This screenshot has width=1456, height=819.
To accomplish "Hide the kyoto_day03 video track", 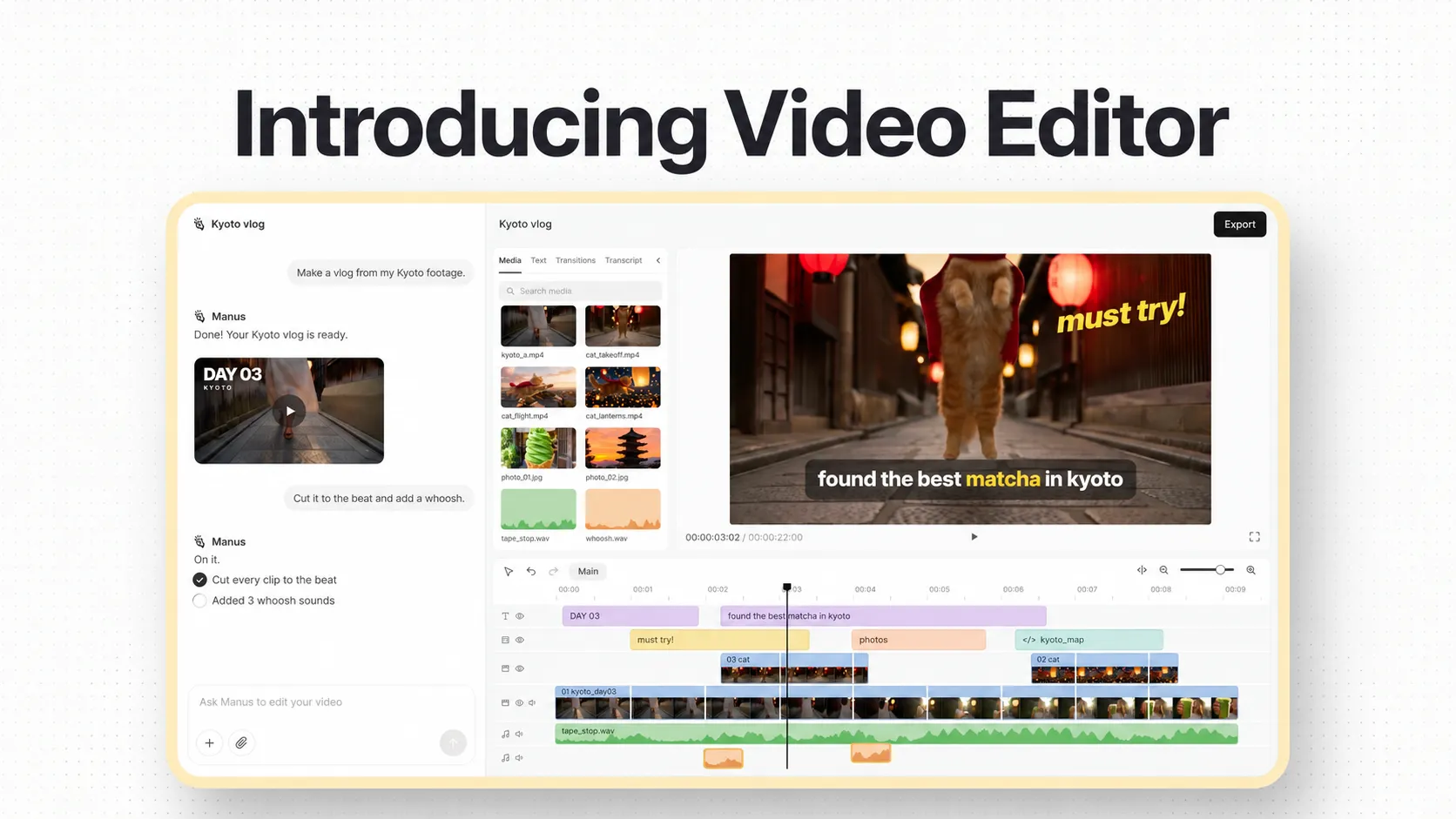I will 519,703.
